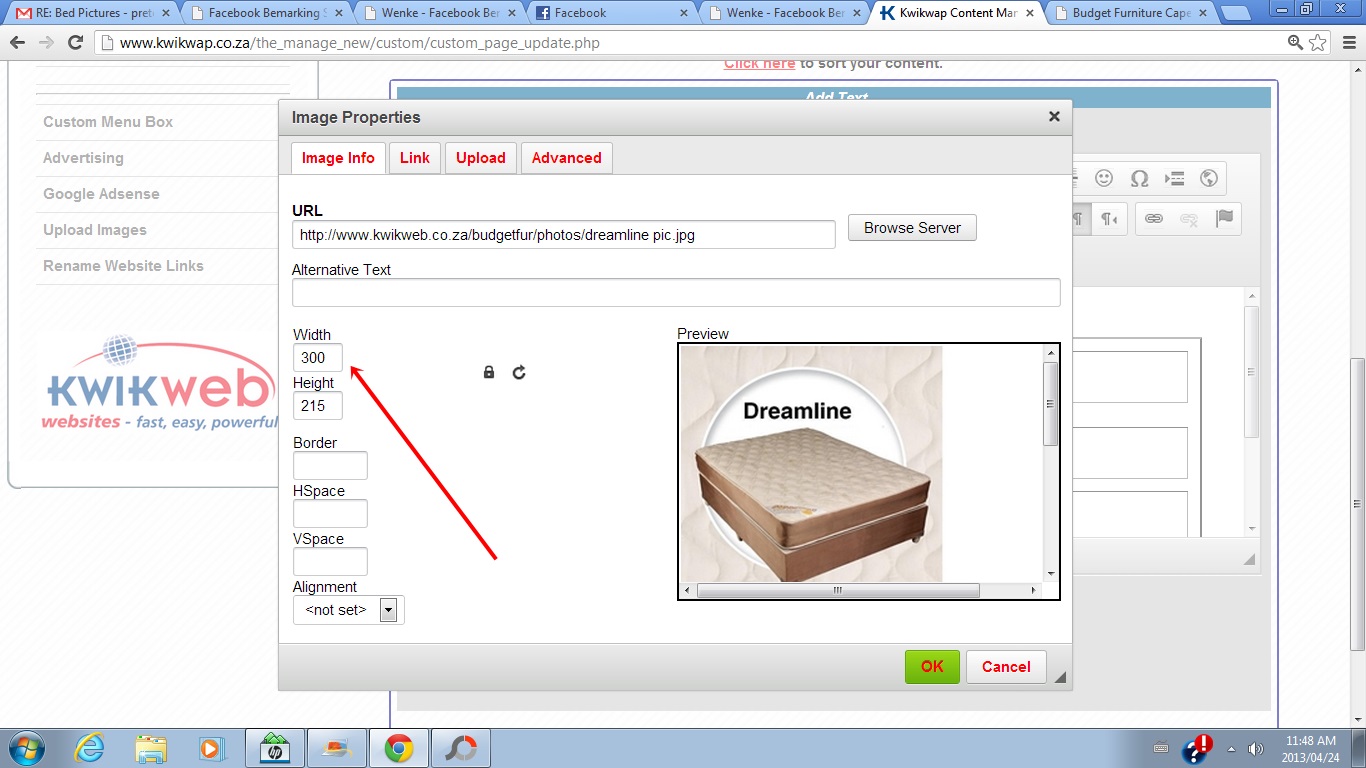Click the preview scroll down arrow
1366x768 pixels.
[1050, 574]
